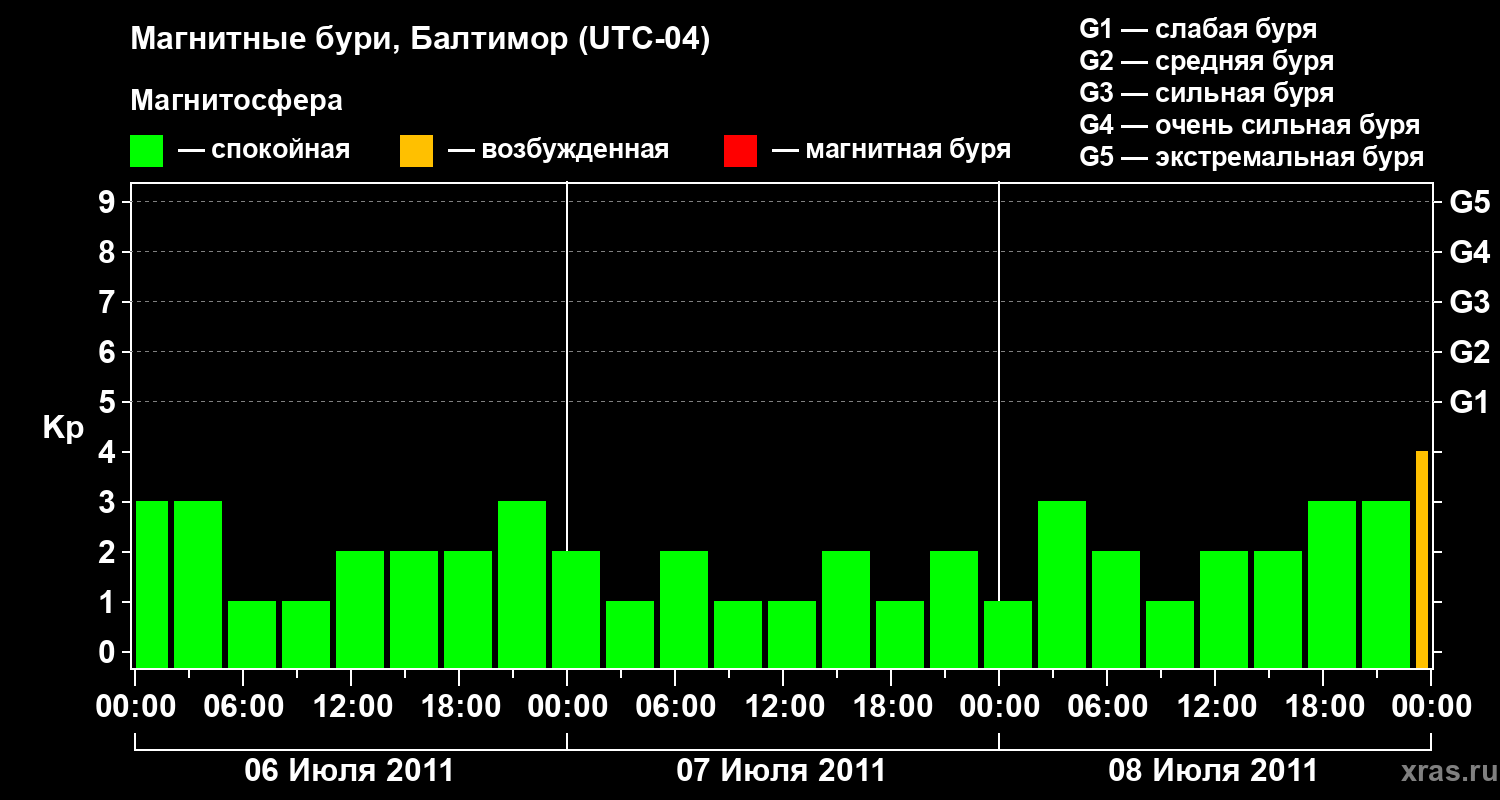Screen dimensions: 1500x800
Task: Click the first 00:00 bar of 06 Июля
Action: click(x=152, y=584)
